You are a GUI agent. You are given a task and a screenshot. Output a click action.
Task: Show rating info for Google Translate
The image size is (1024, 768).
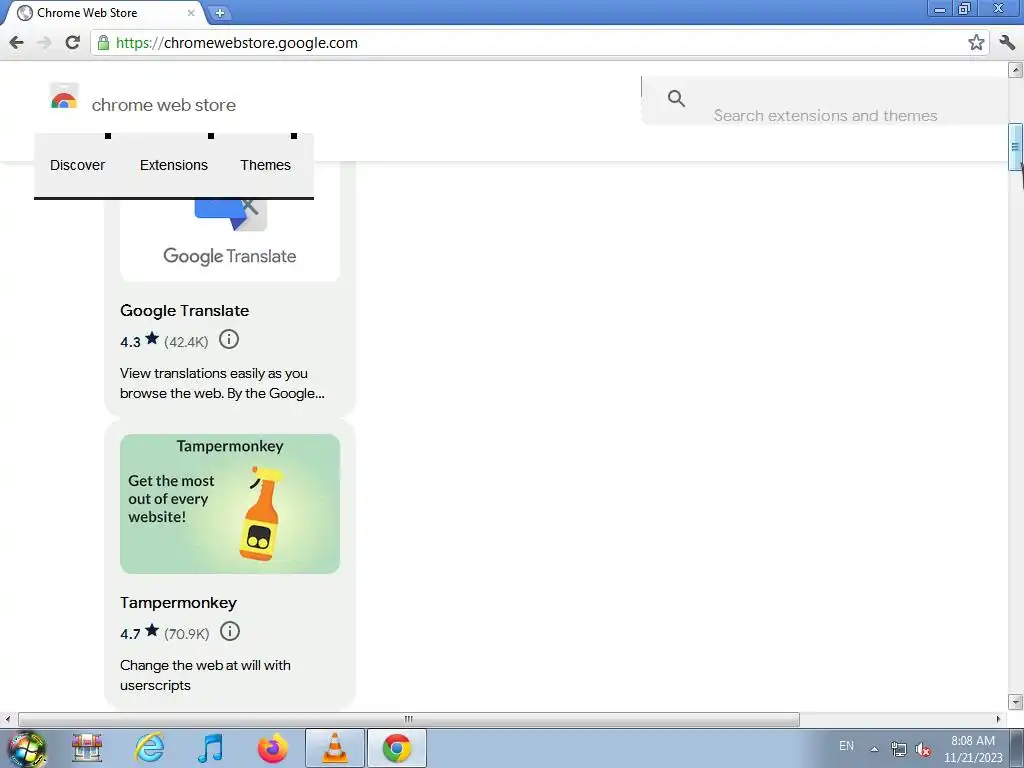point(229,340)
